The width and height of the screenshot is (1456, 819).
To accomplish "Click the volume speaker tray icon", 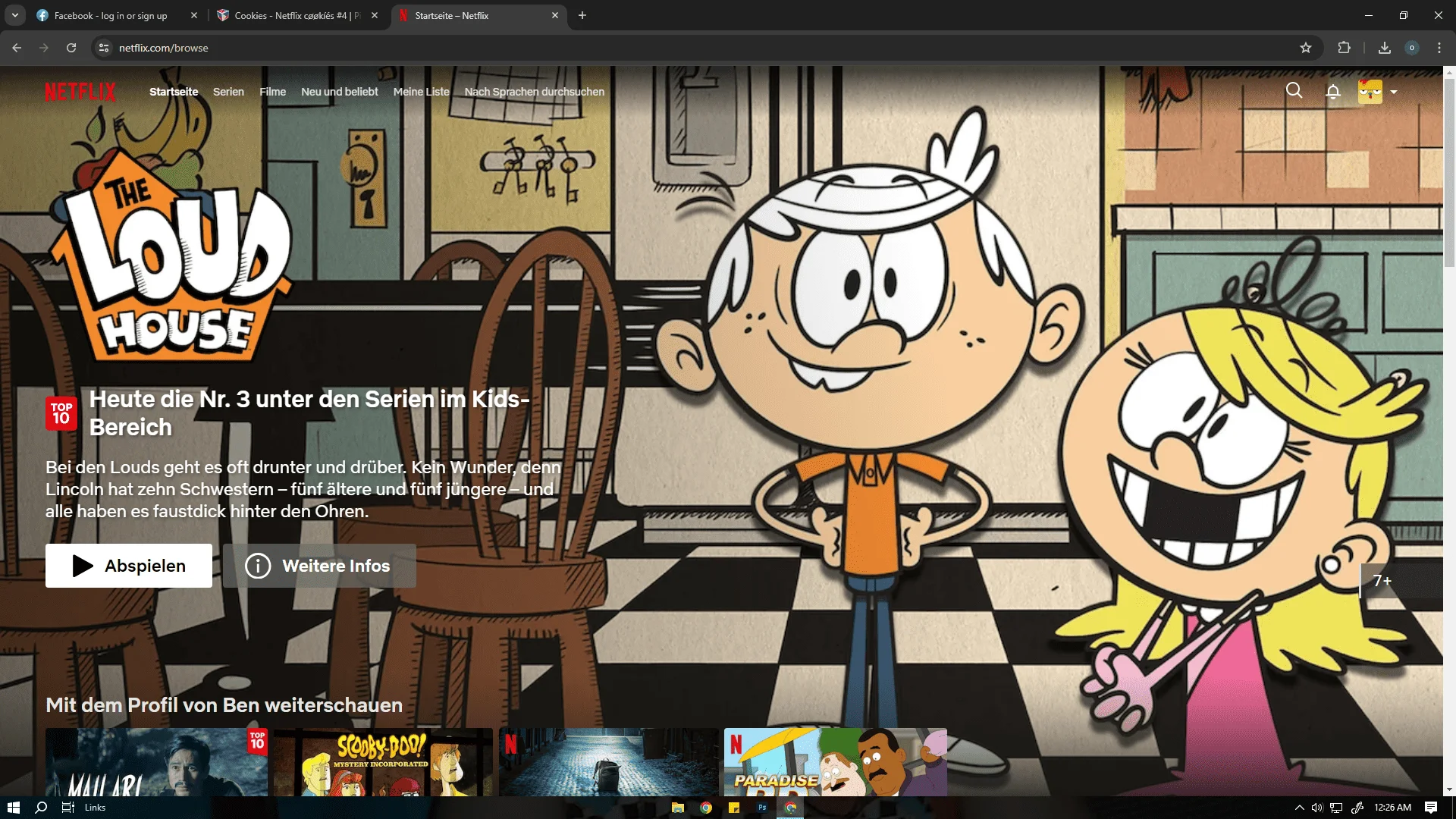I will [x=1317, y=808].
